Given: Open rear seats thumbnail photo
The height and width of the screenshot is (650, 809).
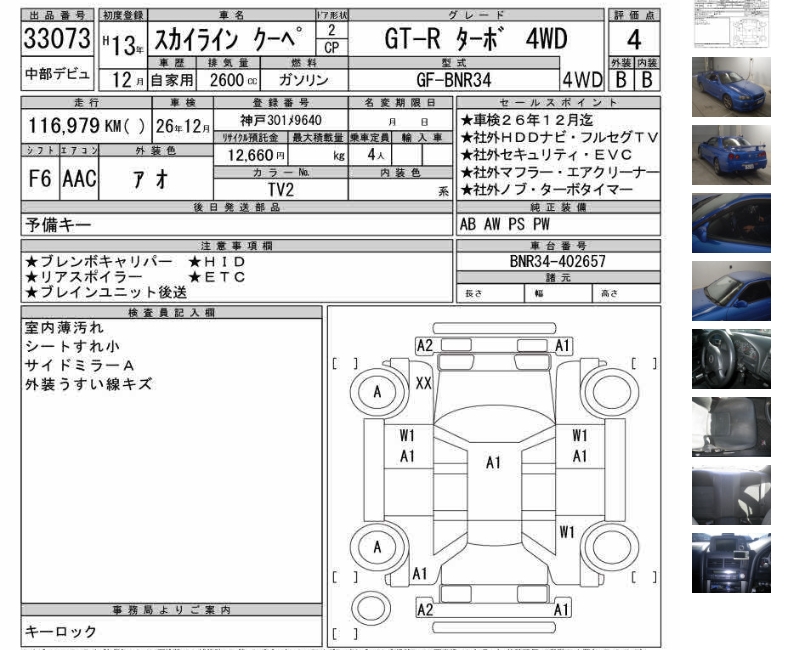Looking at the screenshot, I should tap(731, 495).
